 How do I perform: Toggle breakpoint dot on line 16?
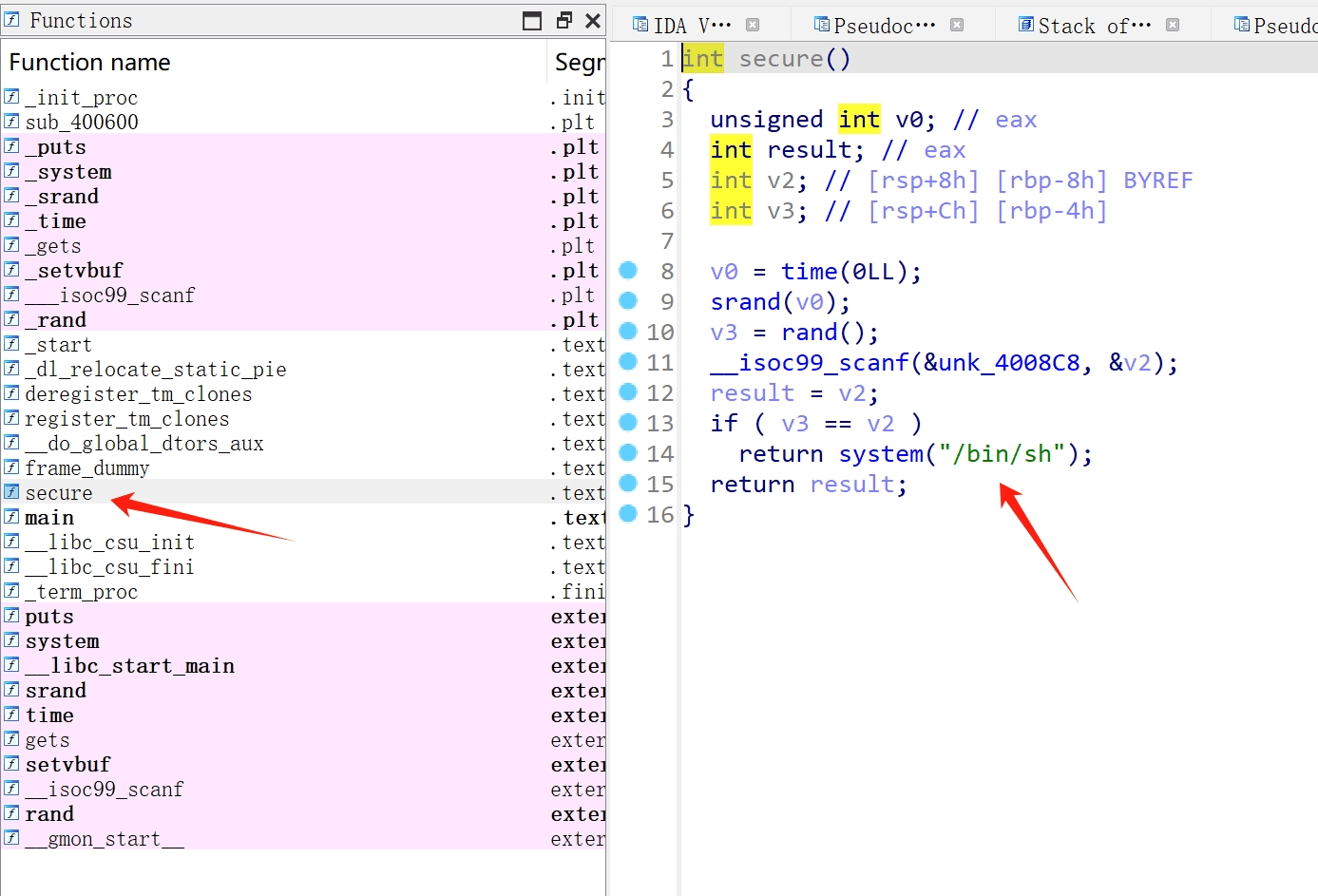coord(628,514)
